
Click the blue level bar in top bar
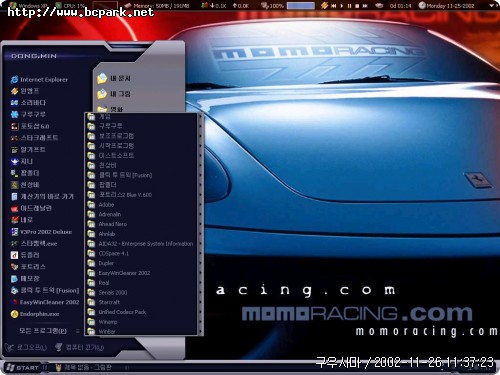pos(301,6)
